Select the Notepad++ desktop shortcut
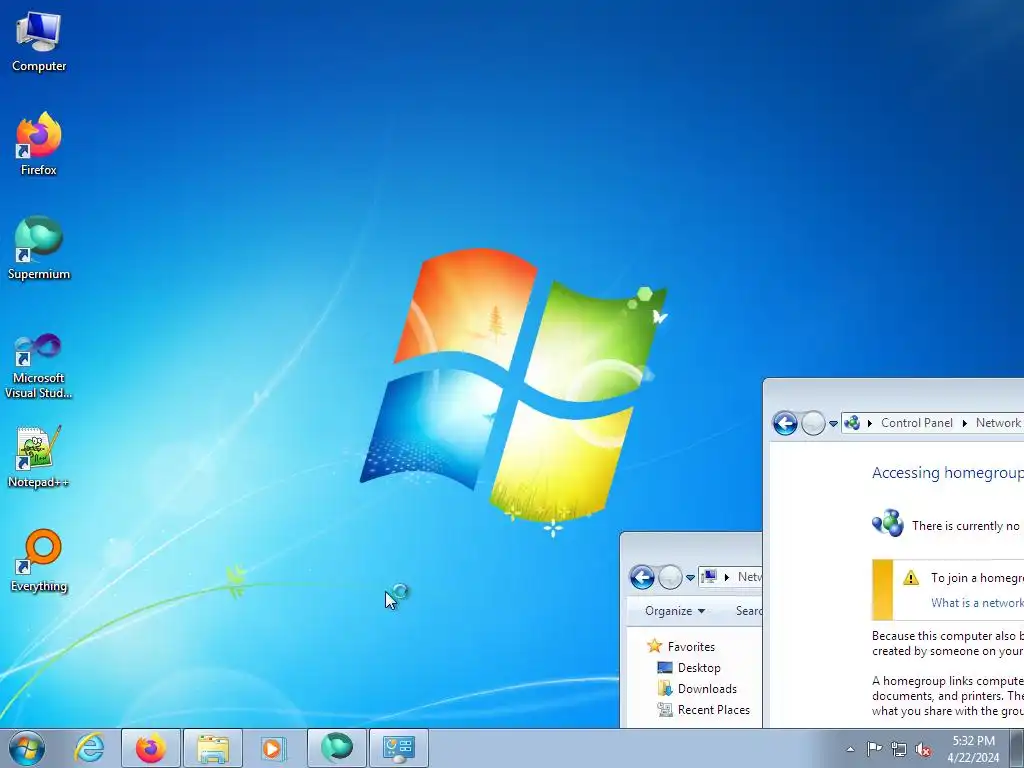Image resolution: width=1024 pixels, height=768 pixels. click(39, 456)
